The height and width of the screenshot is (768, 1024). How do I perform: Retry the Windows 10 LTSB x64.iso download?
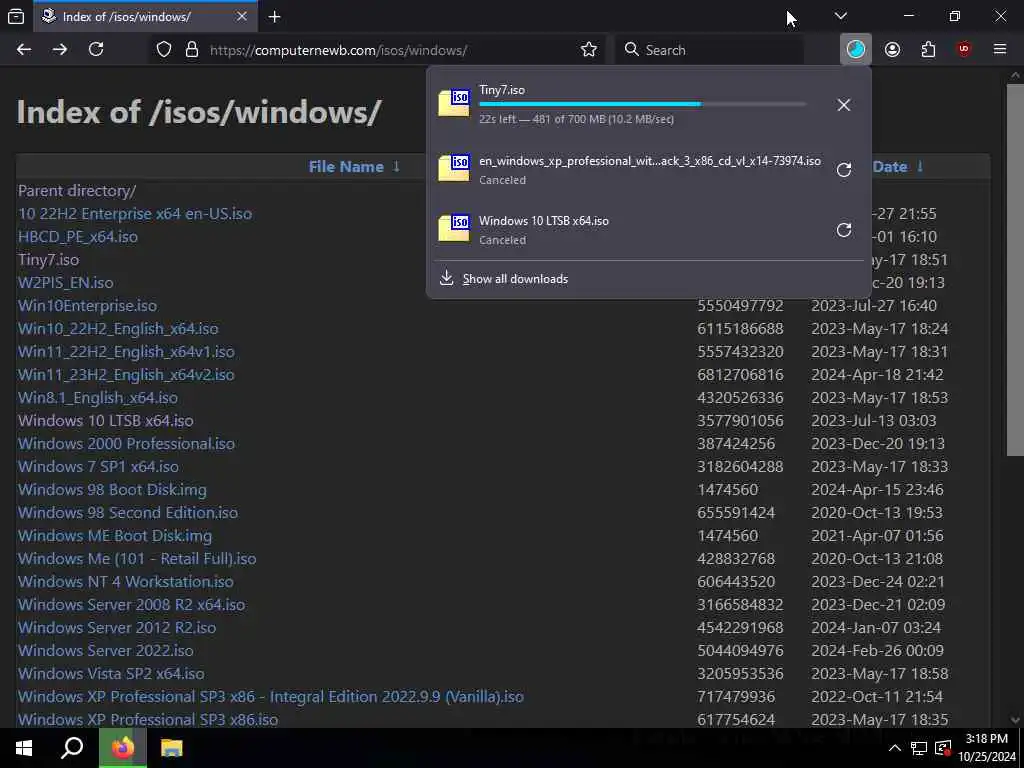click(x=844, y=230)
